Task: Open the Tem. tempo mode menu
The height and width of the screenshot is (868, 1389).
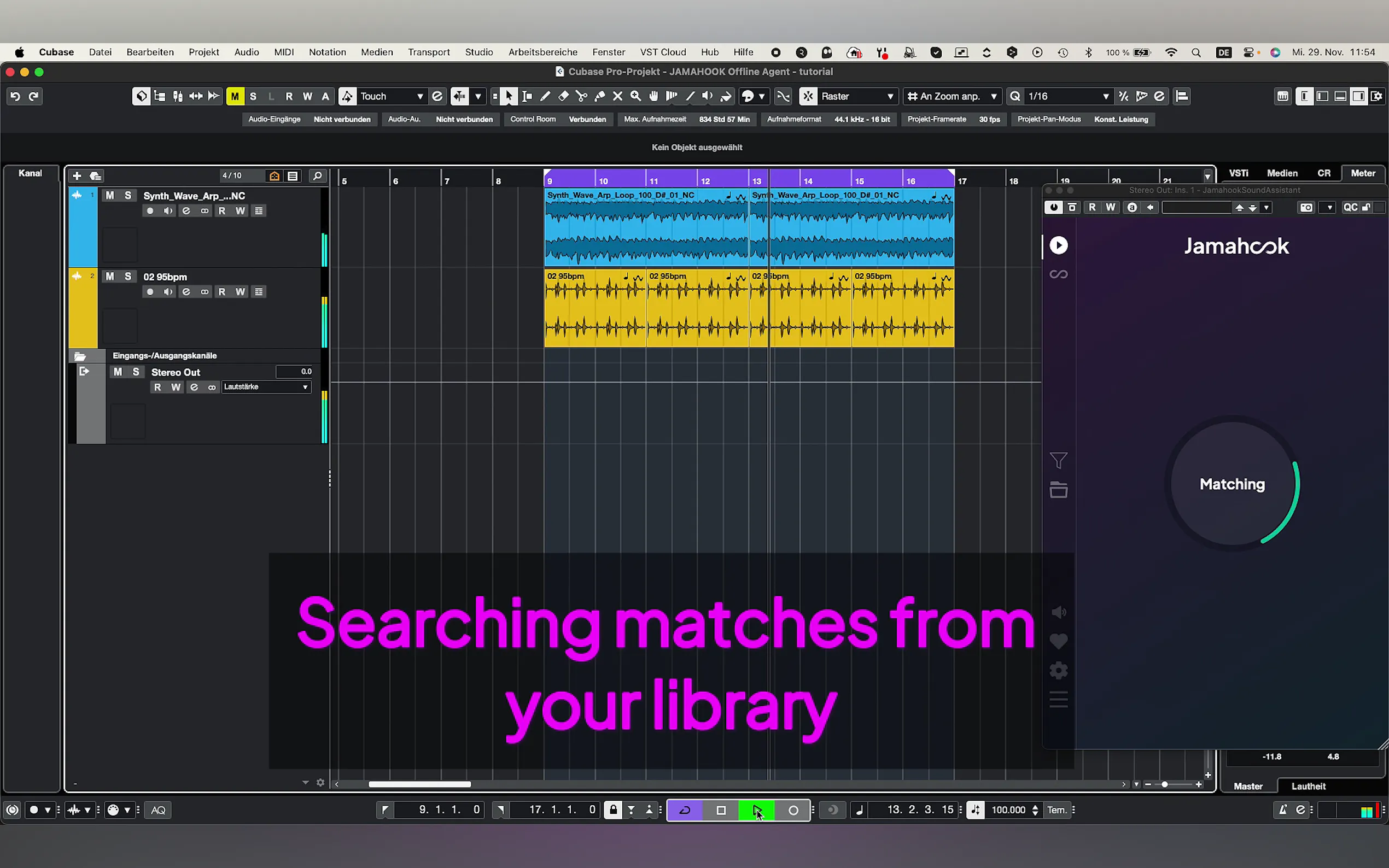Action: coord(1057,811)
